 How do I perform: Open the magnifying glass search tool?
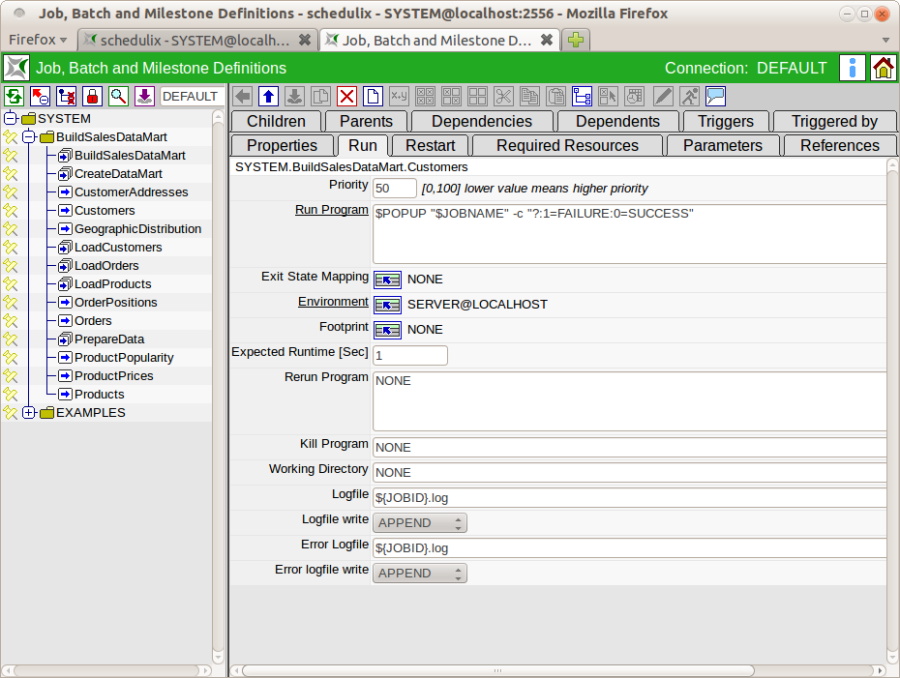pyautogui.click(x=118, y=96)
